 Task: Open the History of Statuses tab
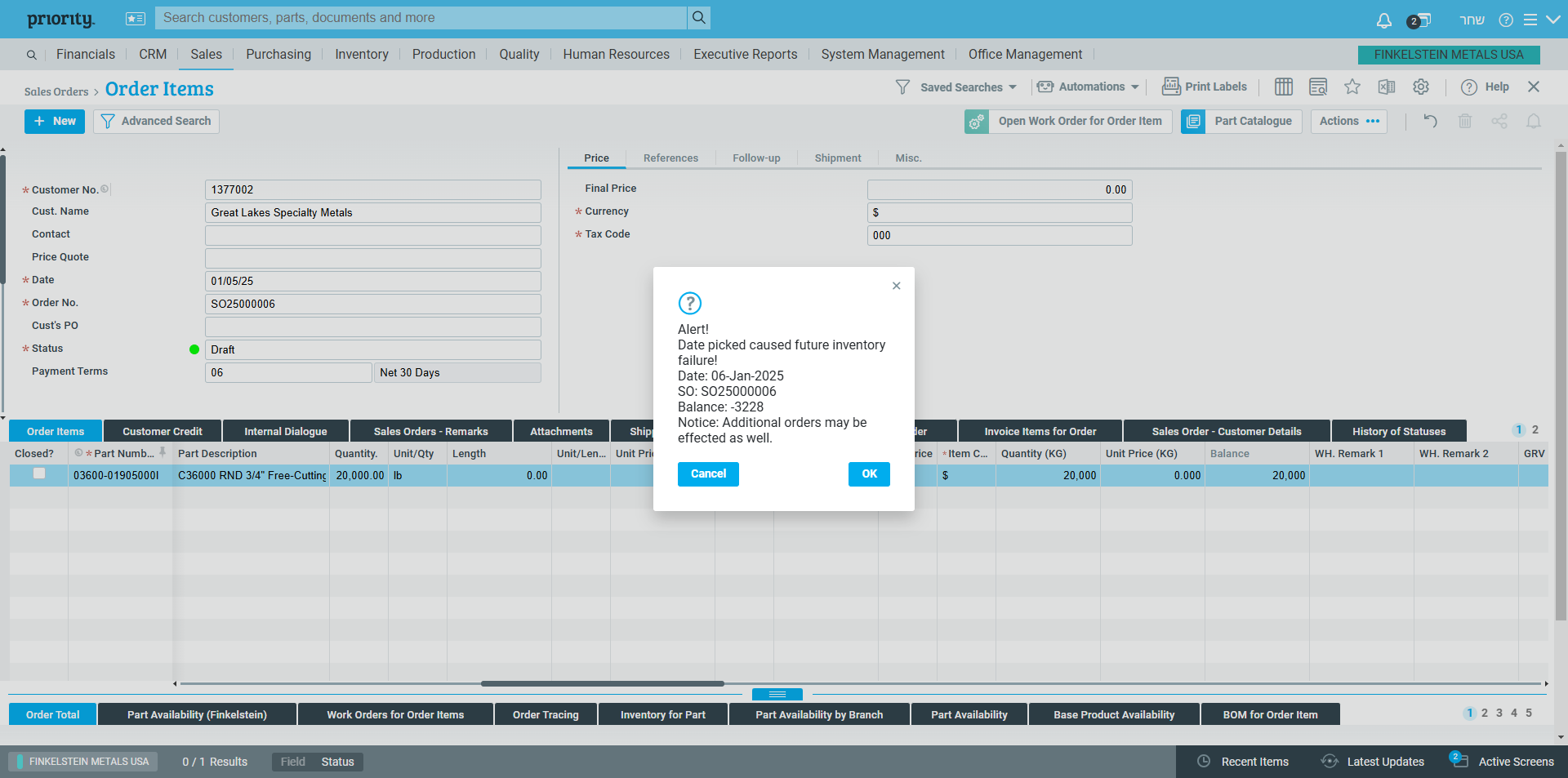[1399, 431]
